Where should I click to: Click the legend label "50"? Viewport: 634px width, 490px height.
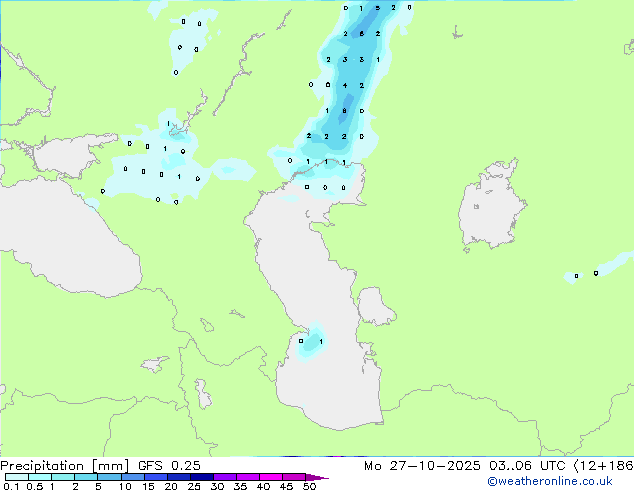309,486
